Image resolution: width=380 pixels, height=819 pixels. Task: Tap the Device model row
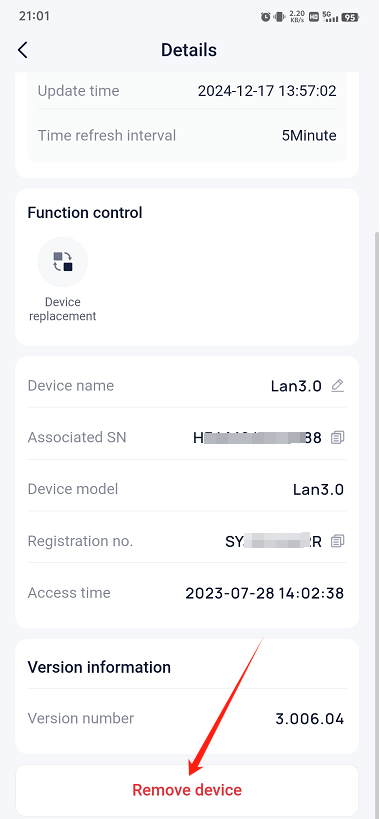(186, 489)
